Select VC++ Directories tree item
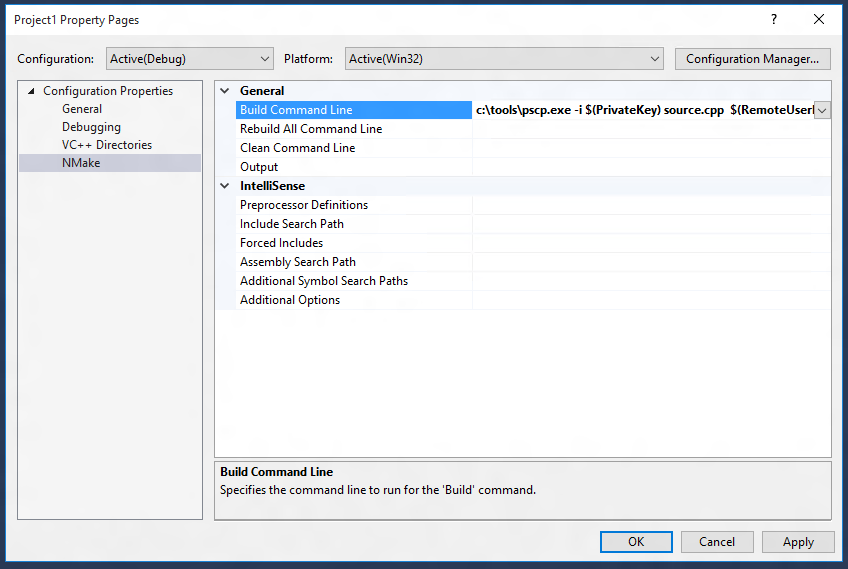The height and width of the screenshot is (569, 848). 107,145
